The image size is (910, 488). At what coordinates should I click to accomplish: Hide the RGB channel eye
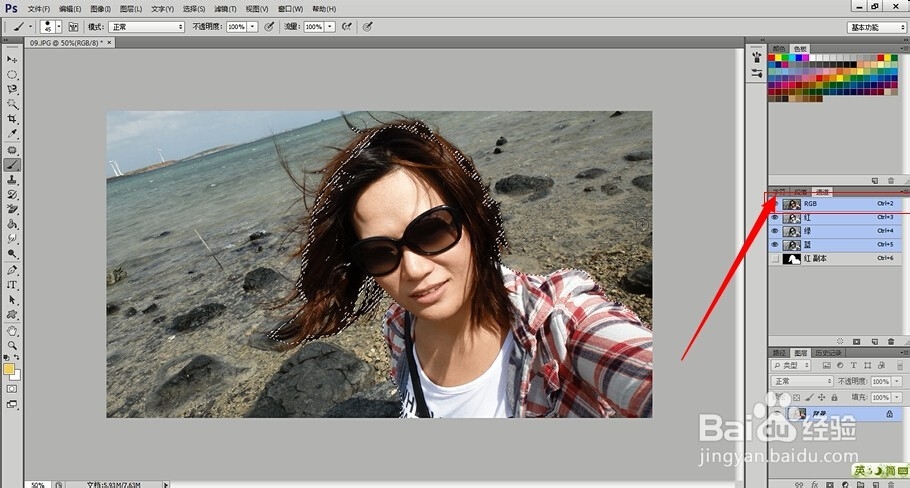click(774, 204)
